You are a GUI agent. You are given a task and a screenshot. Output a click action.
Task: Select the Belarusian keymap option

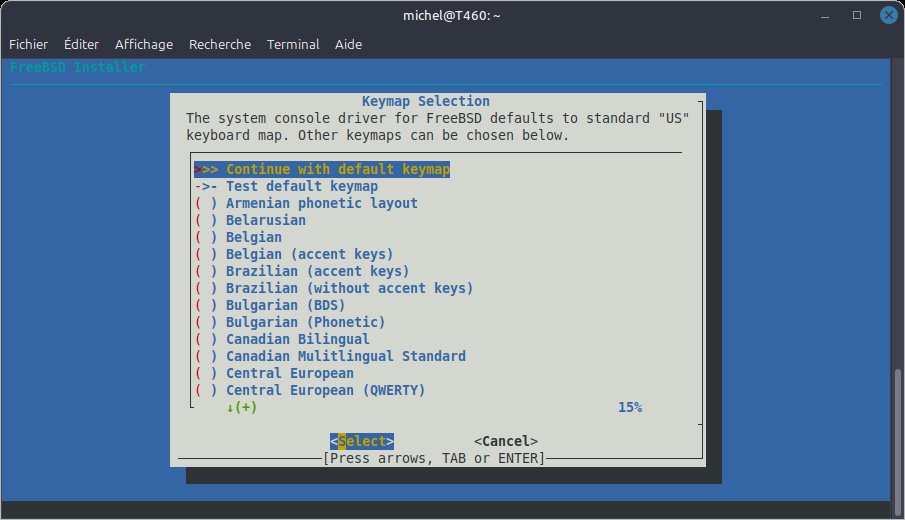click(x=265, y=220)
